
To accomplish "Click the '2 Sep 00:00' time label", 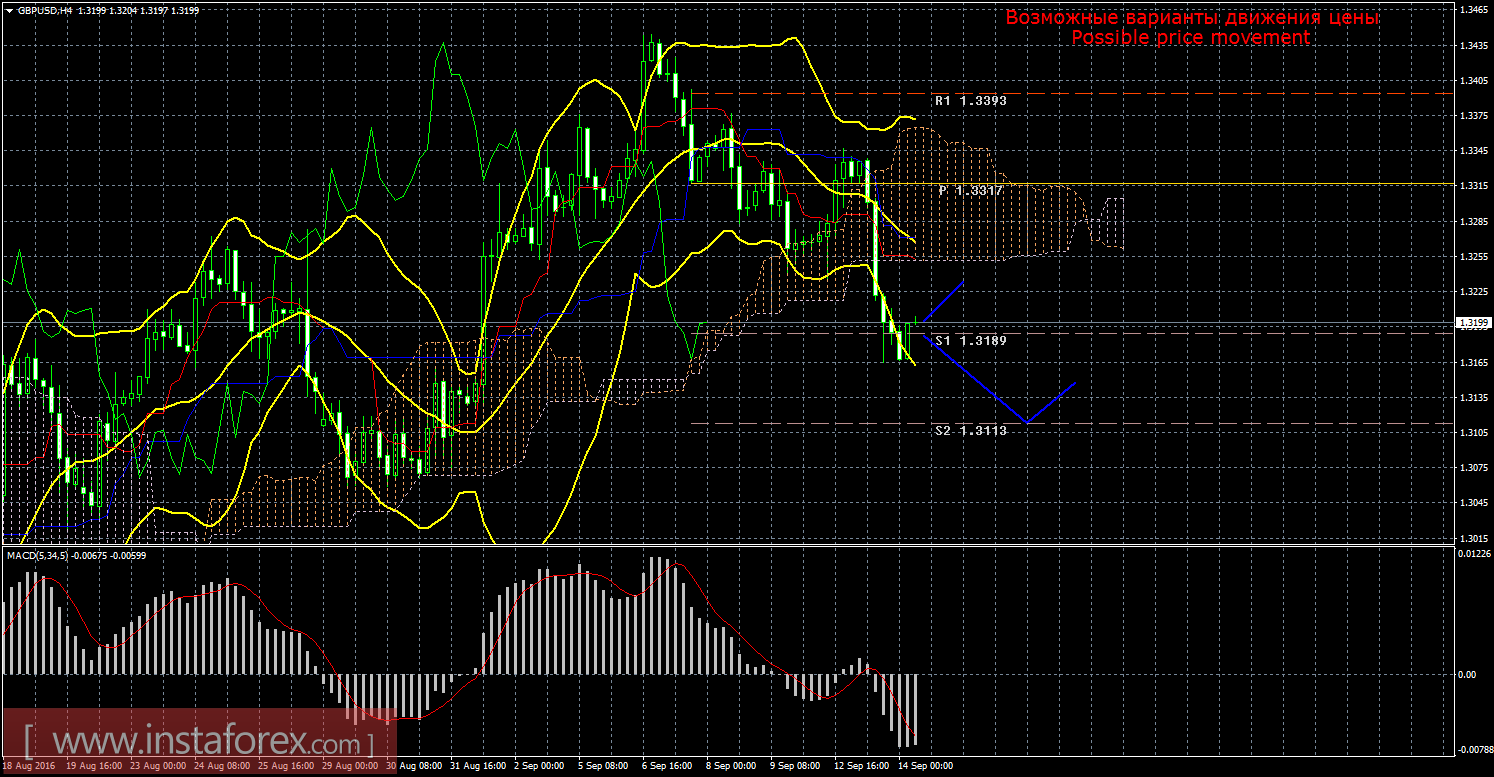I will pyautogui.click(x=540, y=766).
